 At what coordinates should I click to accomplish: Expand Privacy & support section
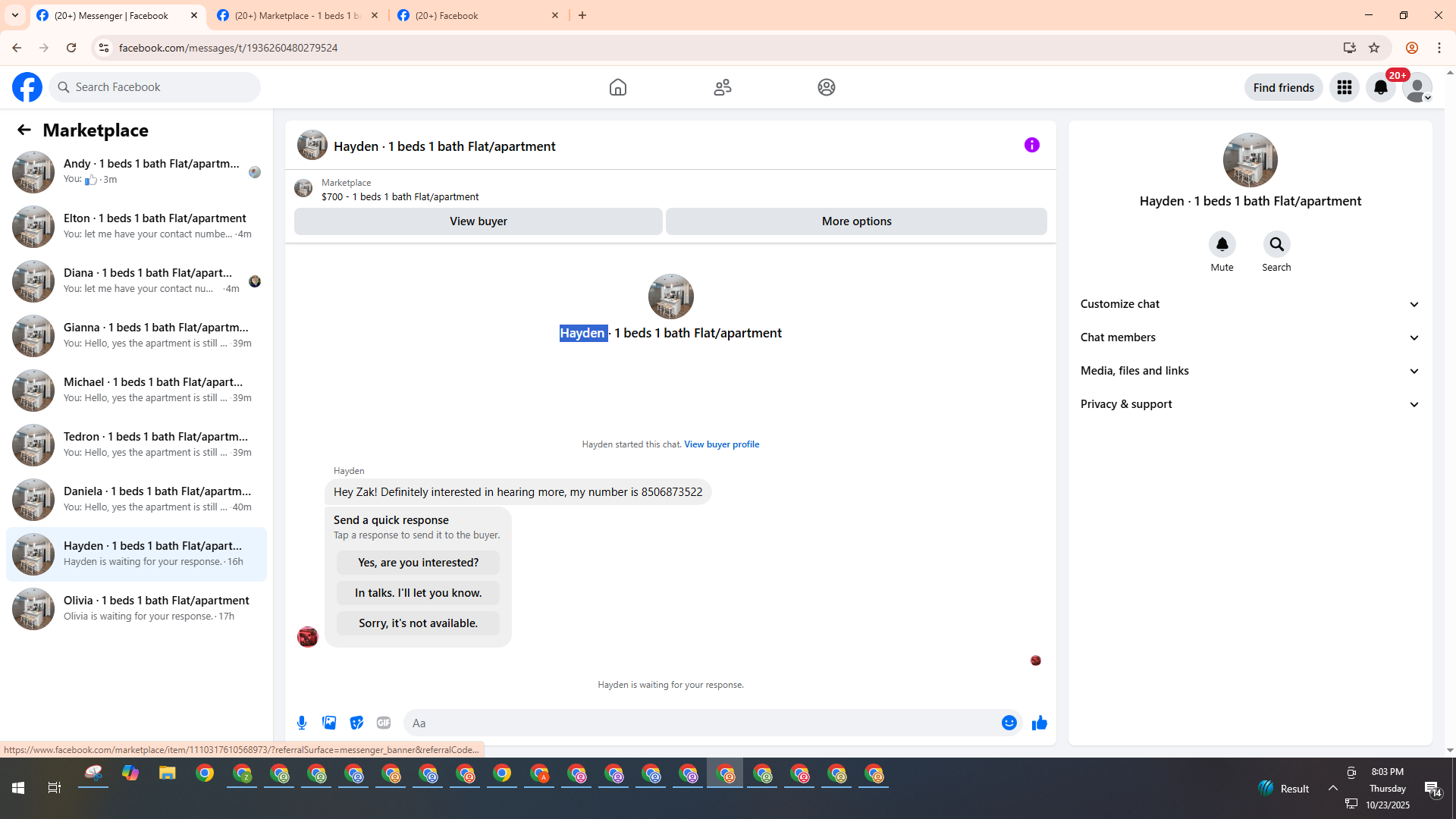click(1250, 404)
